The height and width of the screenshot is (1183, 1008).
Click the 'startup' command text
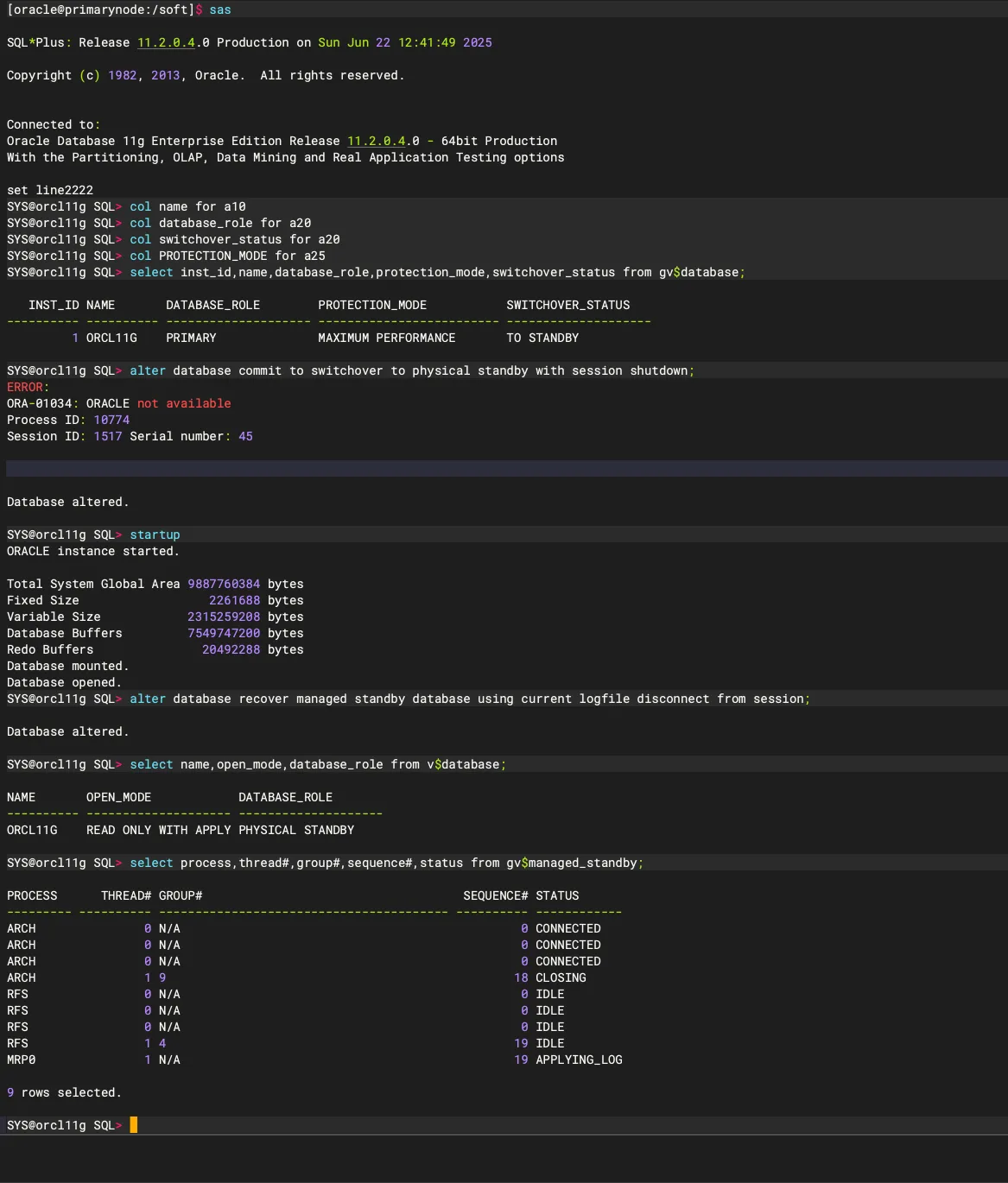tap(155, 535)
